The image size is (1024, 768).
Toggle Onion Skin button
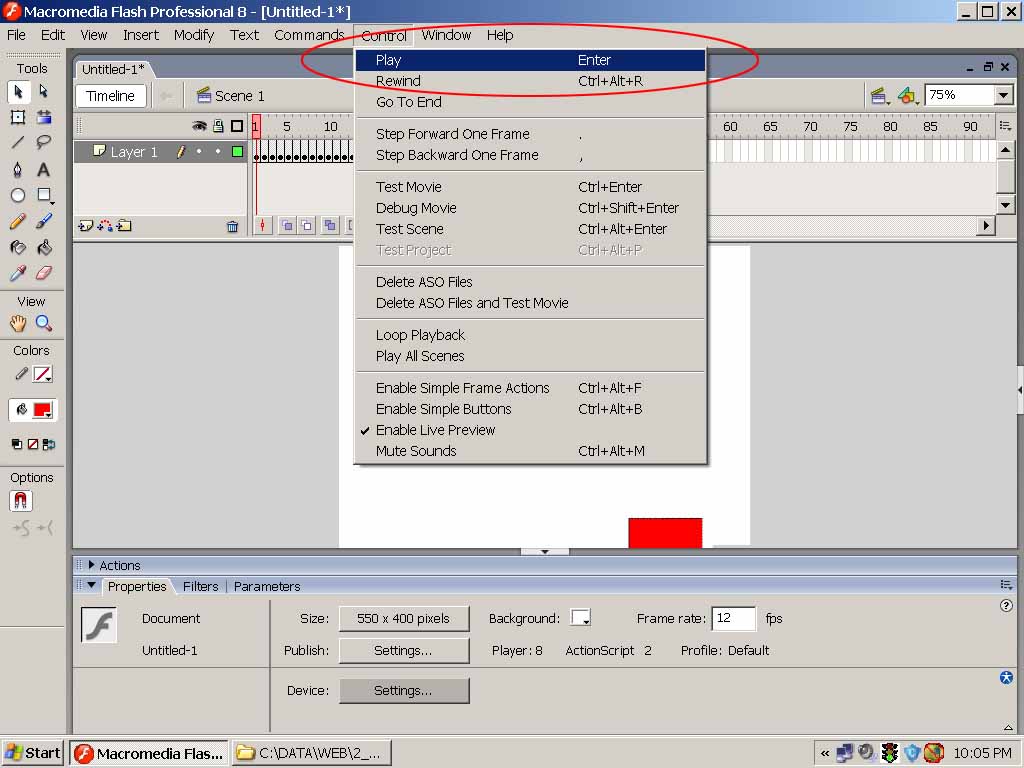[287, 225]
